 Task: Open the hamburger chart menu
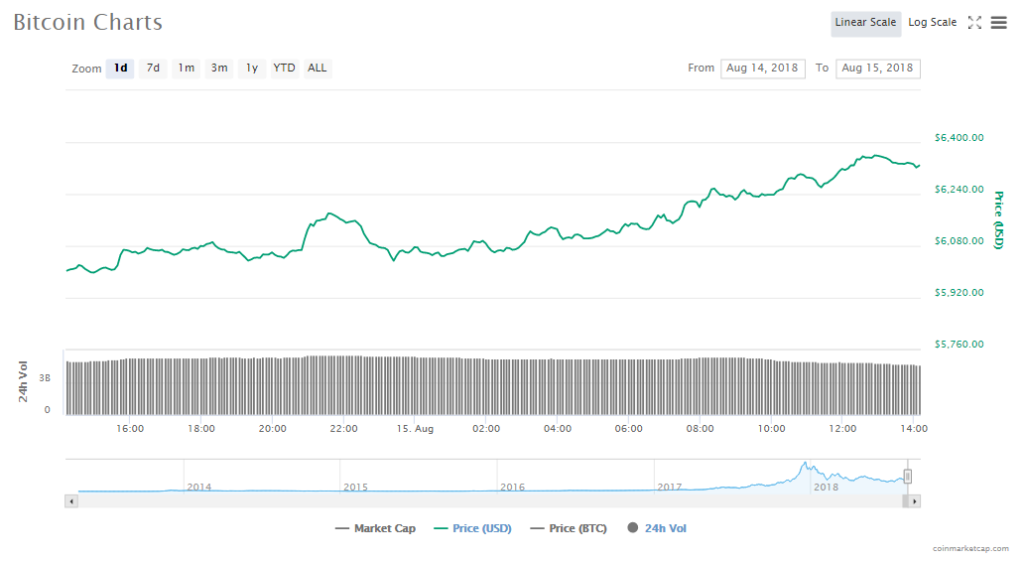pos(998,23)
